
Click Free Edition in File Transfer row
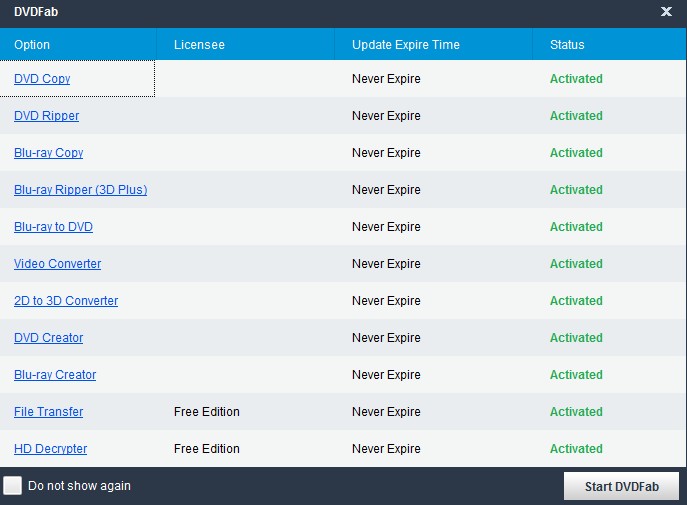[x=207, y=412]
